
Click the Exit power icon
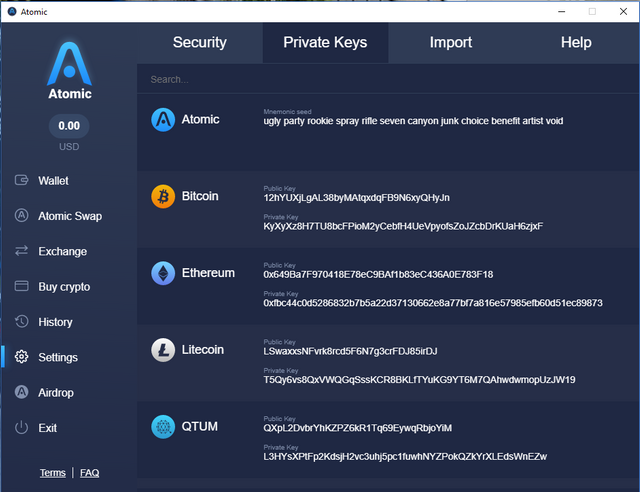coord(22,427)
